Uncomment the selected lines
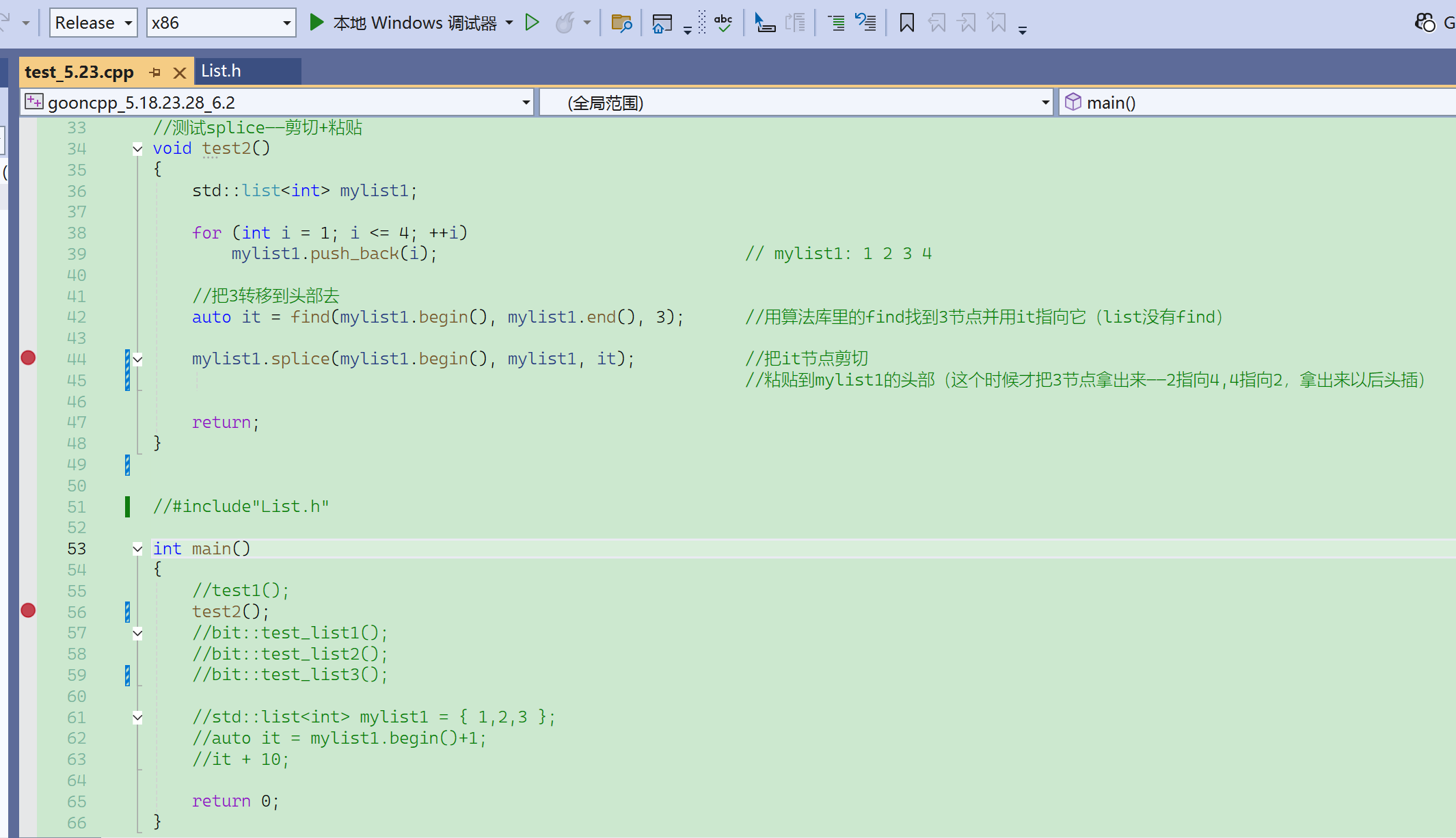Image resolution: width=1456 pixels, height=838 pixels. tap(866, 23)
